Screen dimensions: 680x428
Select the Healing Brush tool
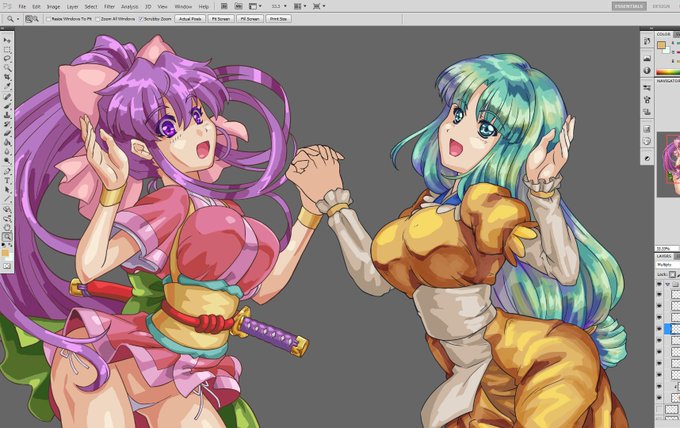point(7,97)
